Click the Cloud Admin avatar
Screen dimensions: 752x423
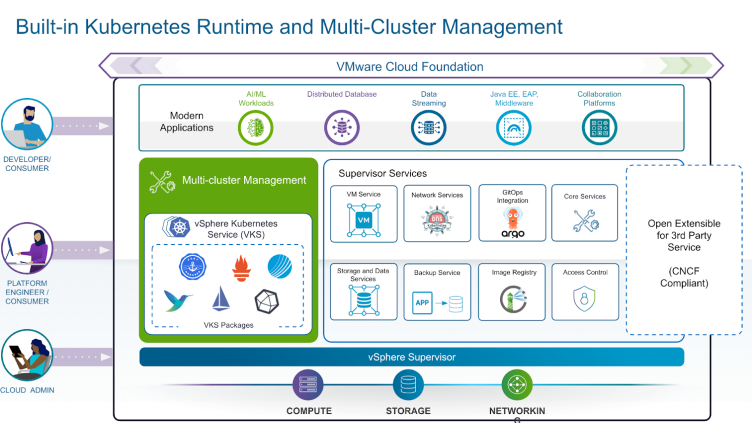[27, 355]
